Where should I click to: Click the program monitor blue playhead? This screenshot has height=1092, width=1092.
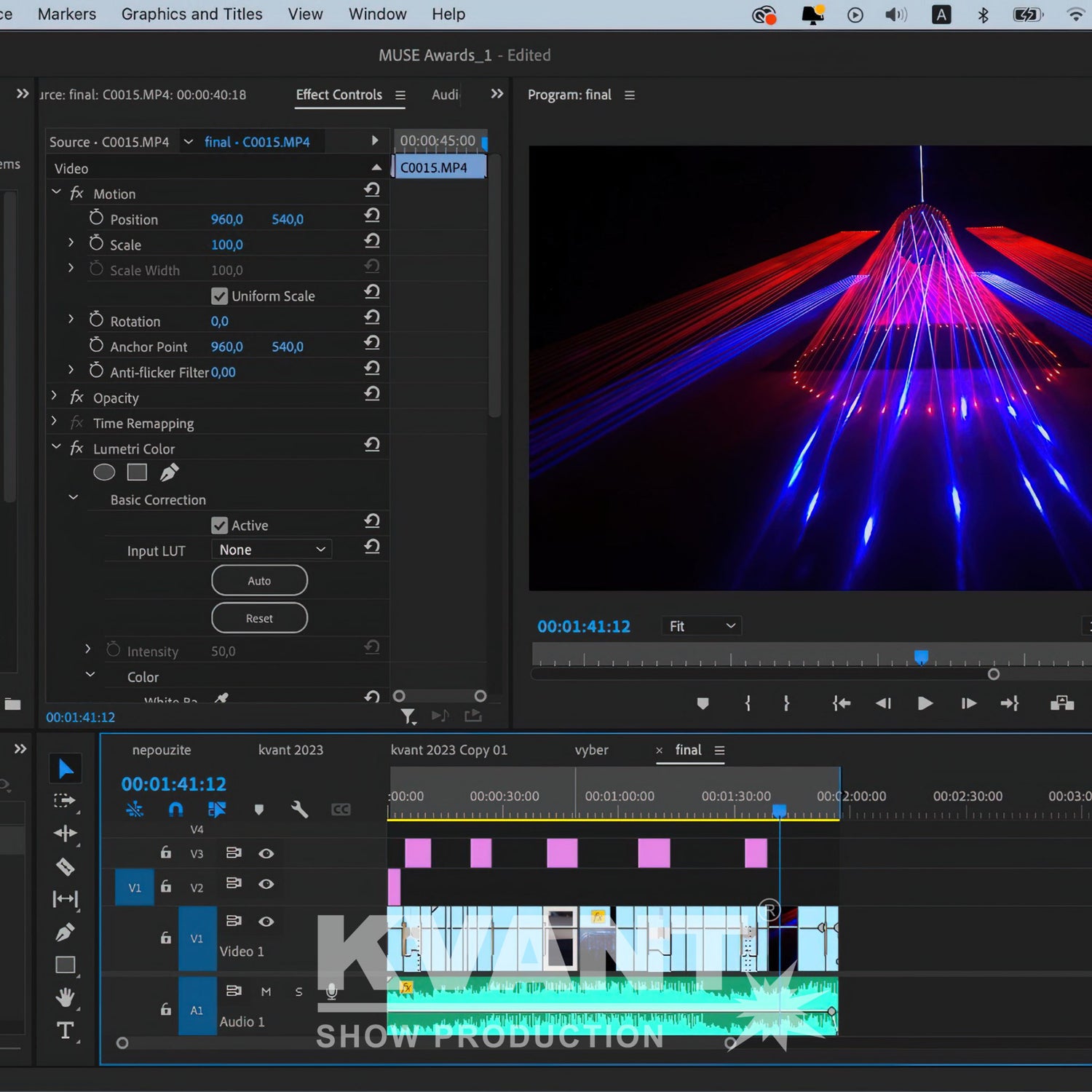921,657
